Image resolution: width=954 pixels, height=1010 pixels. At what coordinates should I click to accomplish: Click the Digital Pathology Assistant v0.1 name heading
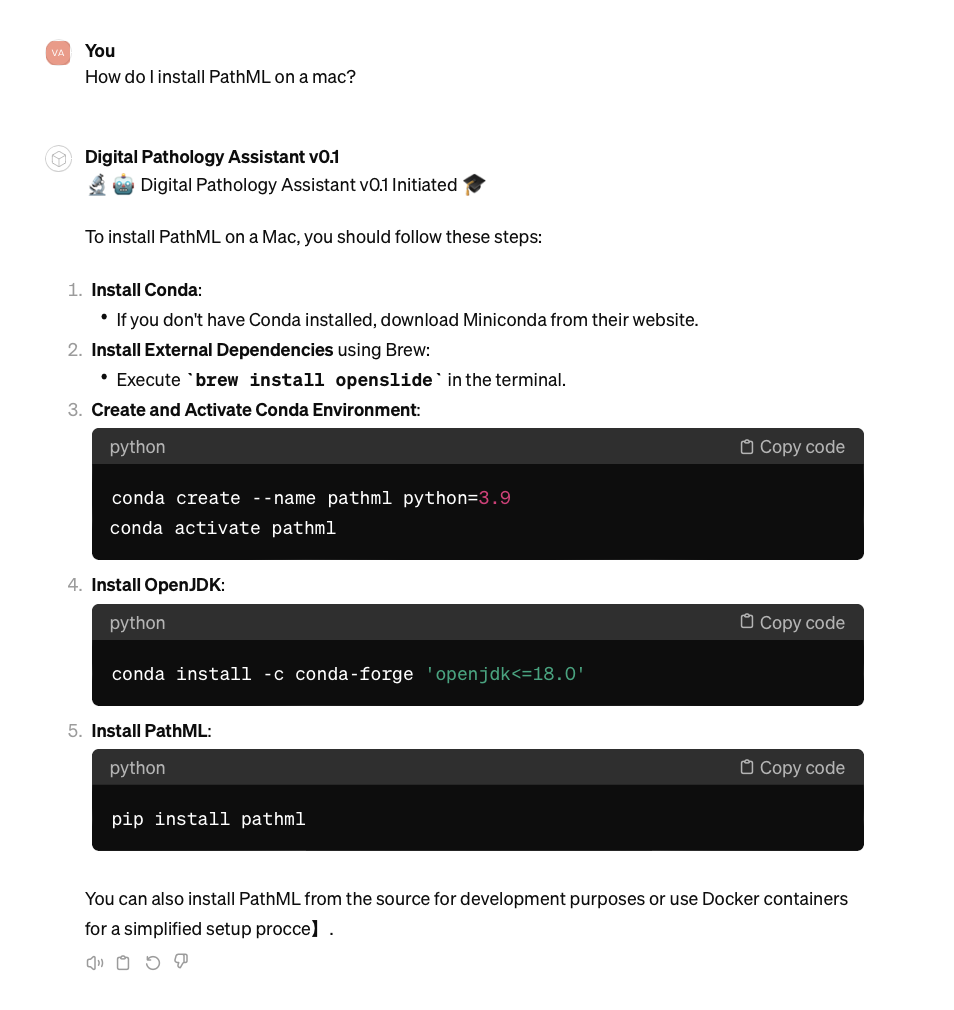click(212, 157)
